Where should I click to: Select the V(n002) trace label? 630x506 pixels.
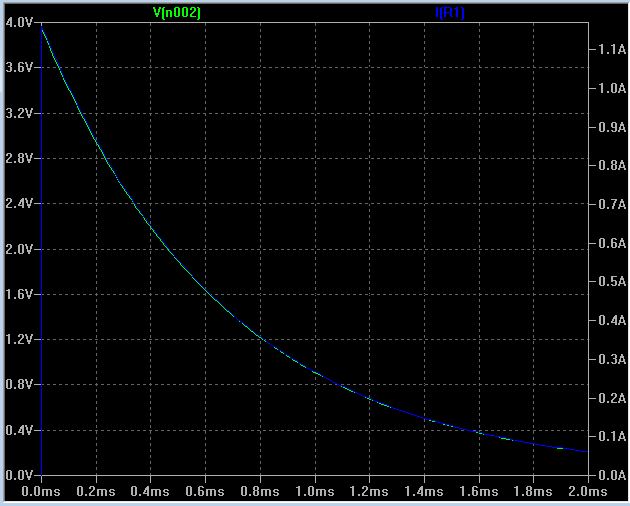point(177,13)
